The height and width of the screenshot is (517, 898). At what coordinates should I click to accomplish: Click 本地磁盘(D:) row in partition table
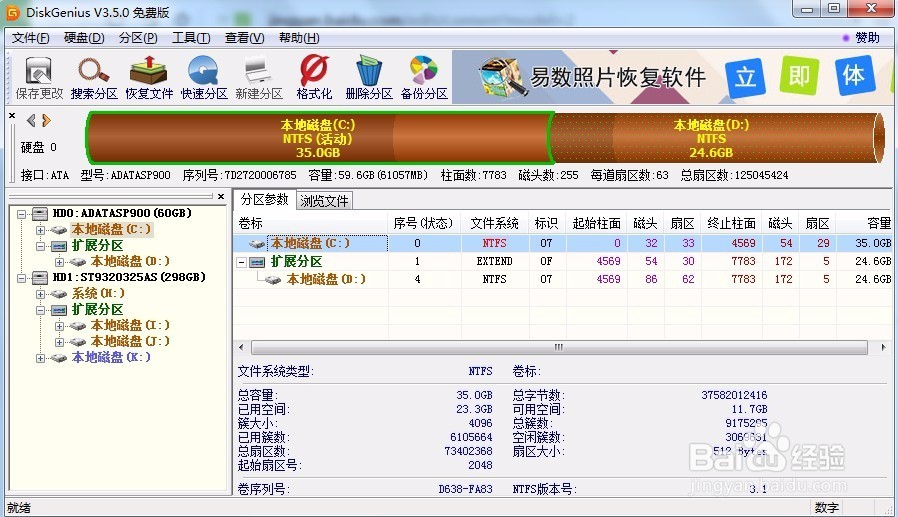(x=564, y=279)
